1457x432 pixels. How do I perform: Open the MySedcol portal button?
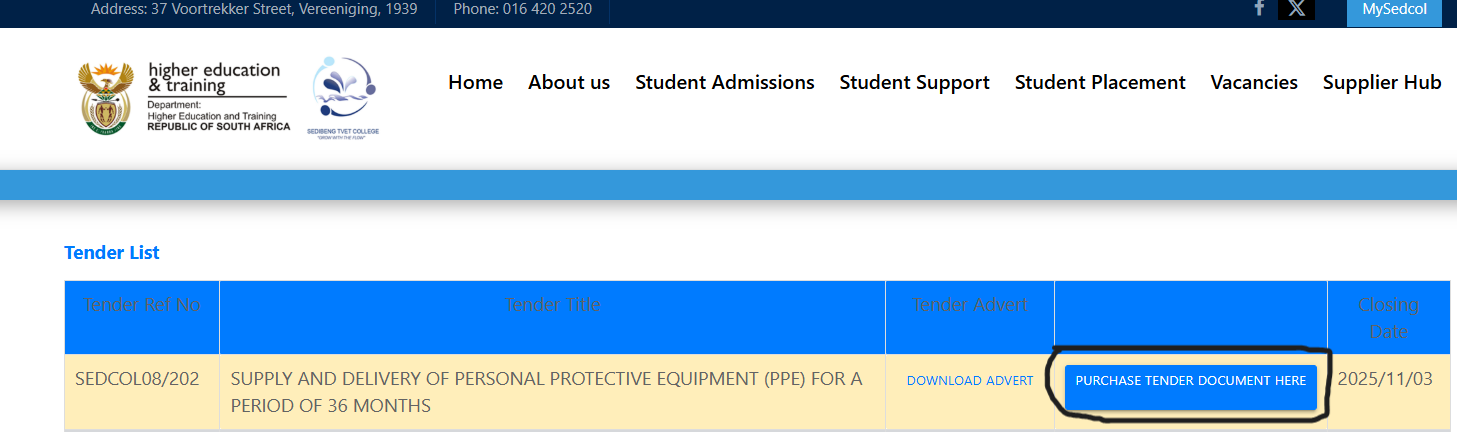pos(1394,10)
